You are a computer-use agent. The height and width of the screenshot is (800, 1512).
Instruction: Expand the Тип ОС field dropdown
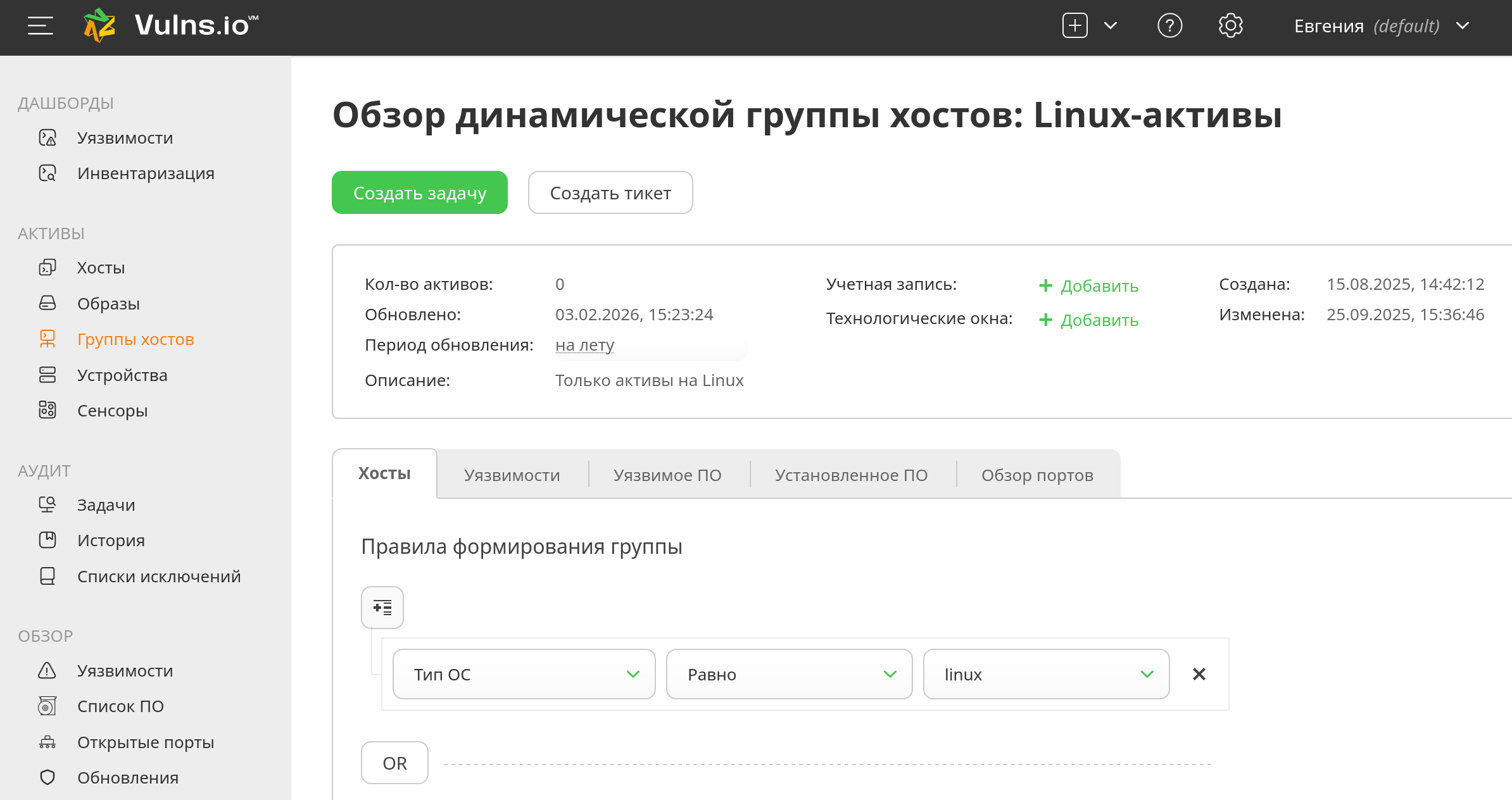pyautogui.click(x=524, y=675)
